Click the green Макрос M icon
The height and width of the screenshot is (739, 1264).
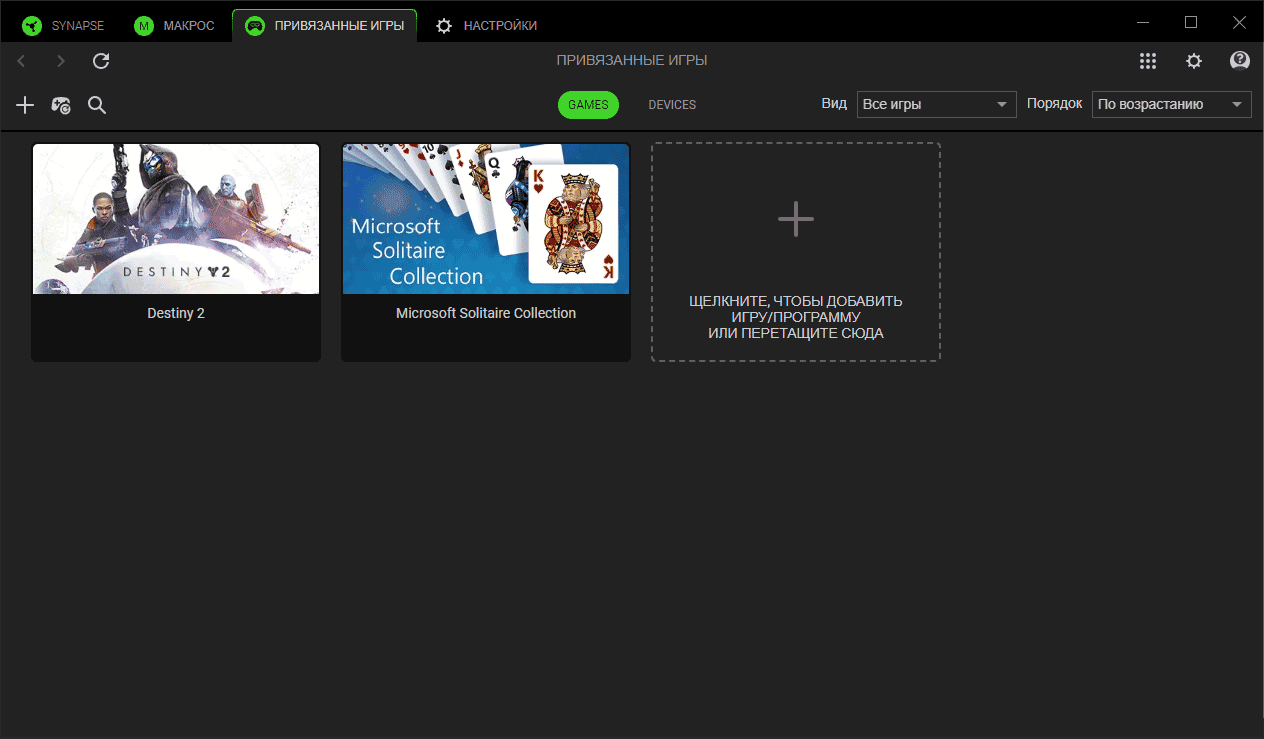(x=144, y=26)
